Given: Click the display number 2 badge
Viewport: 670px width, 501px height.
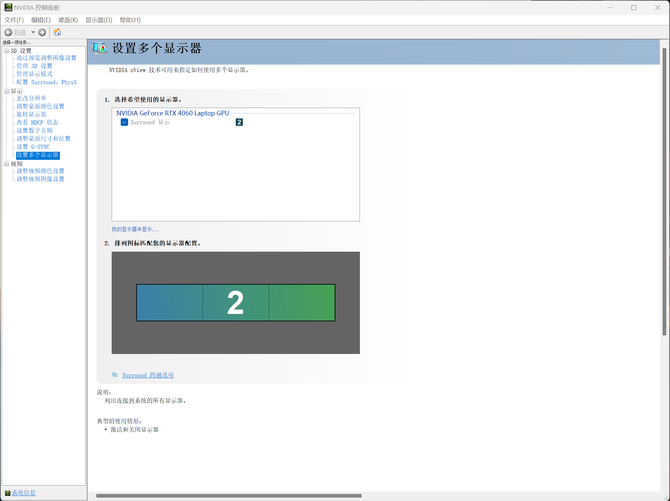Looking at the screenshot, I should pos(239,122).
